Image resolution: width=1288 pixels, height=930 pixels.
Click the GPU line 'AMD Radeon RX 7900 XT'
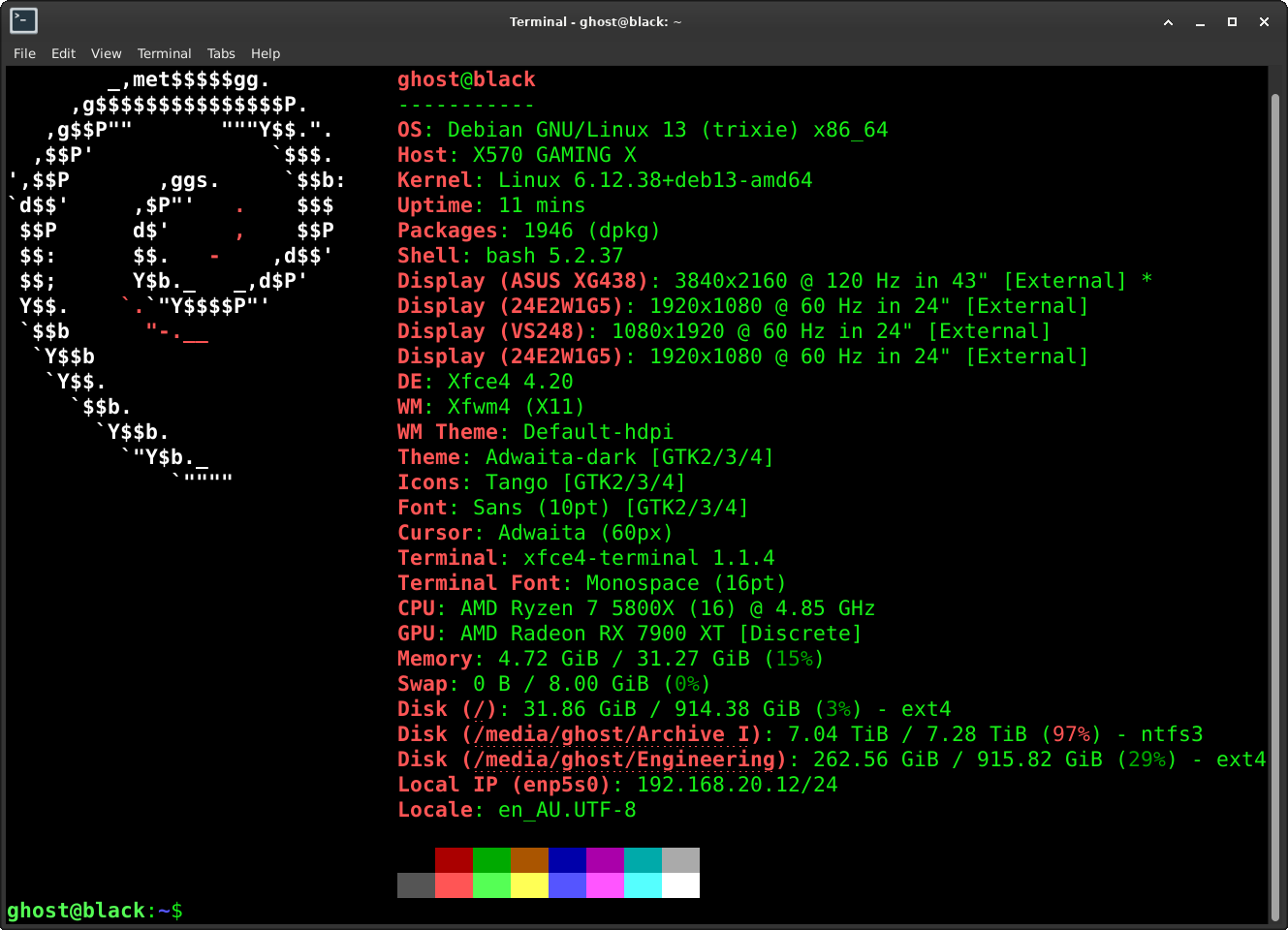pyautogui.click(x=592, y=634)
